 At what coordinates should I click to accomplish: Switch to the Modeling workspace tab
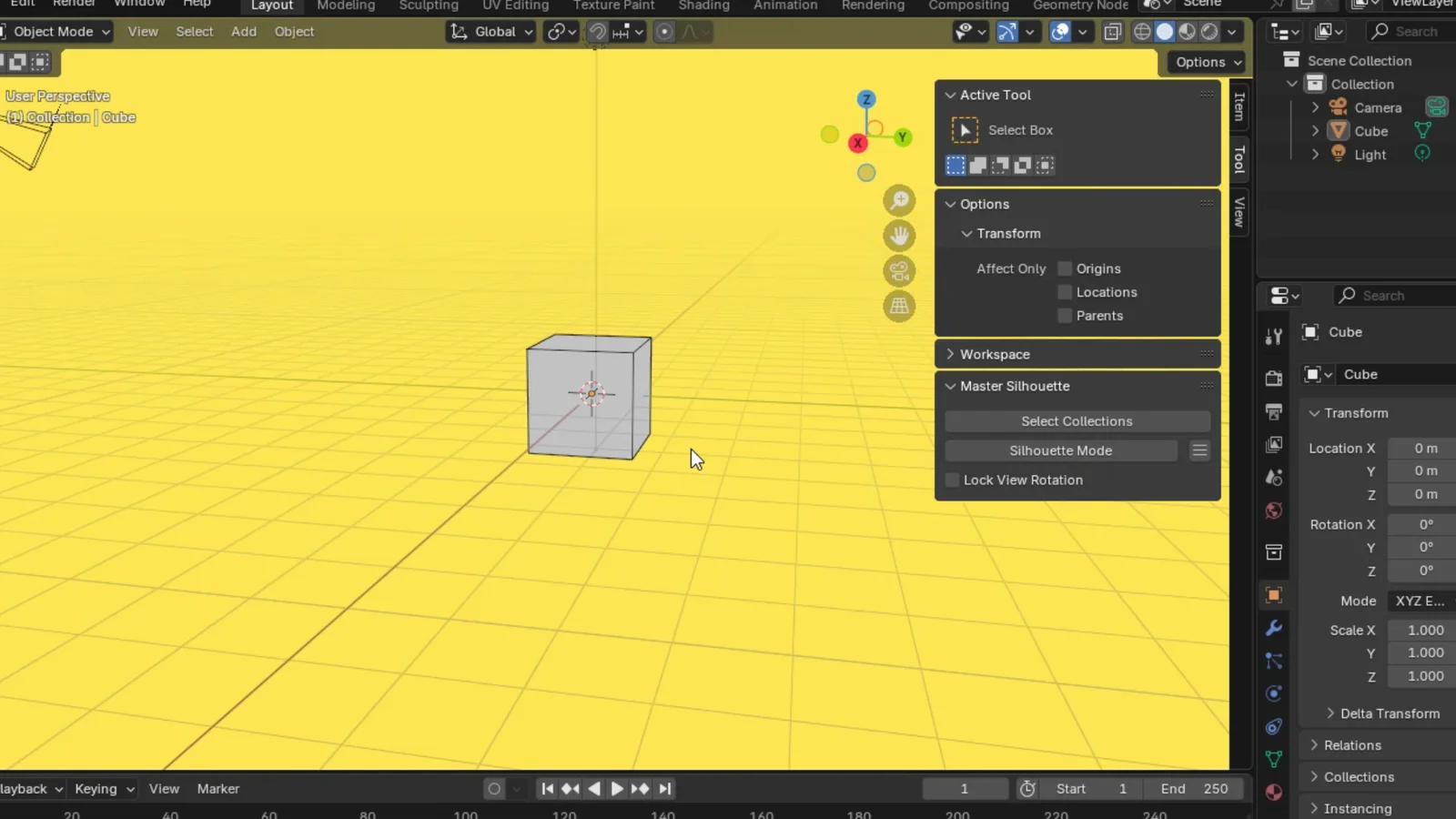tap(346, 5)
